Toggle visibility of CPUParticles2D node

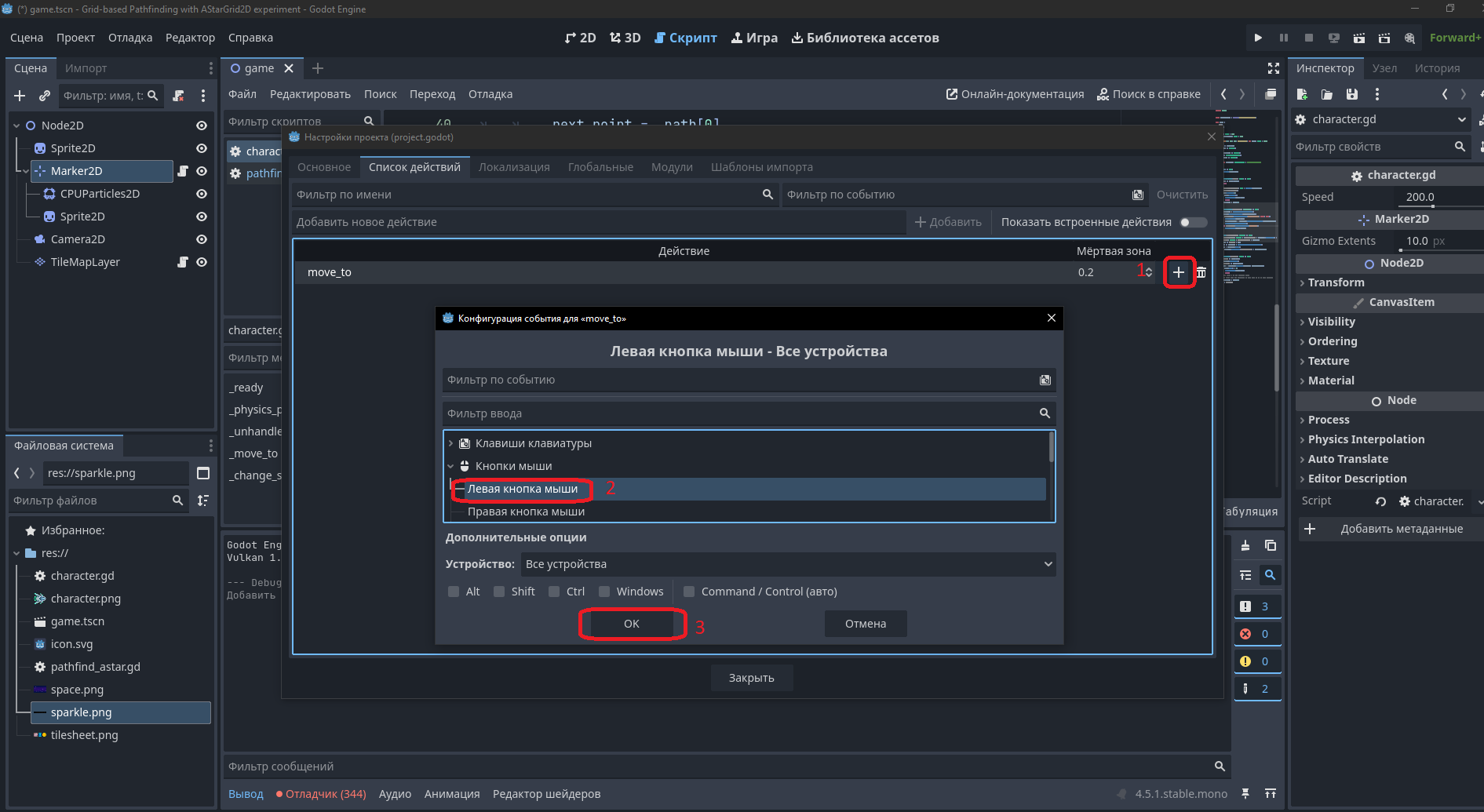coord(202,194)
